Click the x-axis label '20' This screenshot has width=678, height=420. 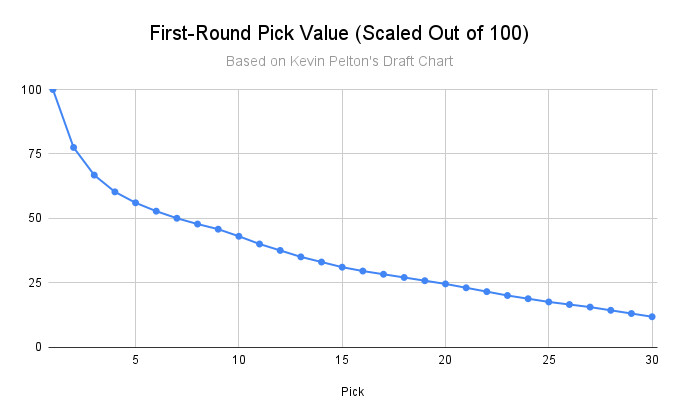pyautogui.click(x=445, y=360)
